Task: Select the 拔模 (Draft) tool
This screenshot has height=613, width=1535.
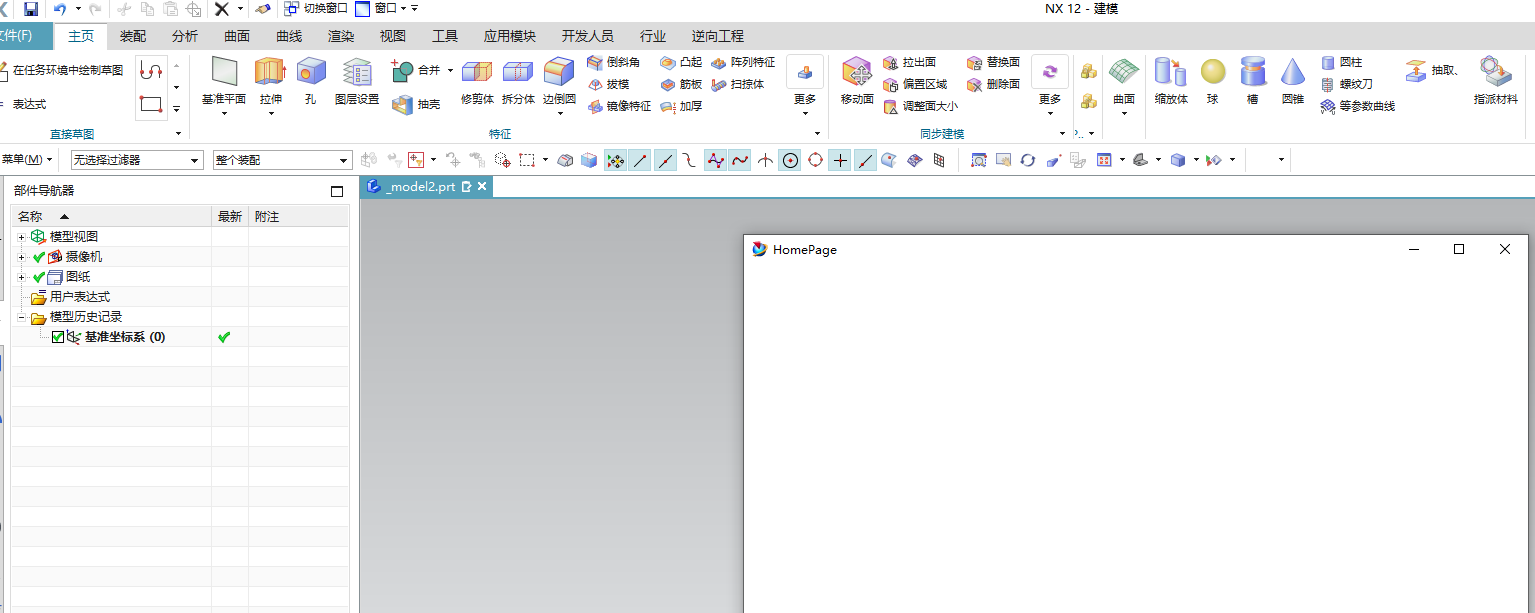Action: click(x=617, y=83)
